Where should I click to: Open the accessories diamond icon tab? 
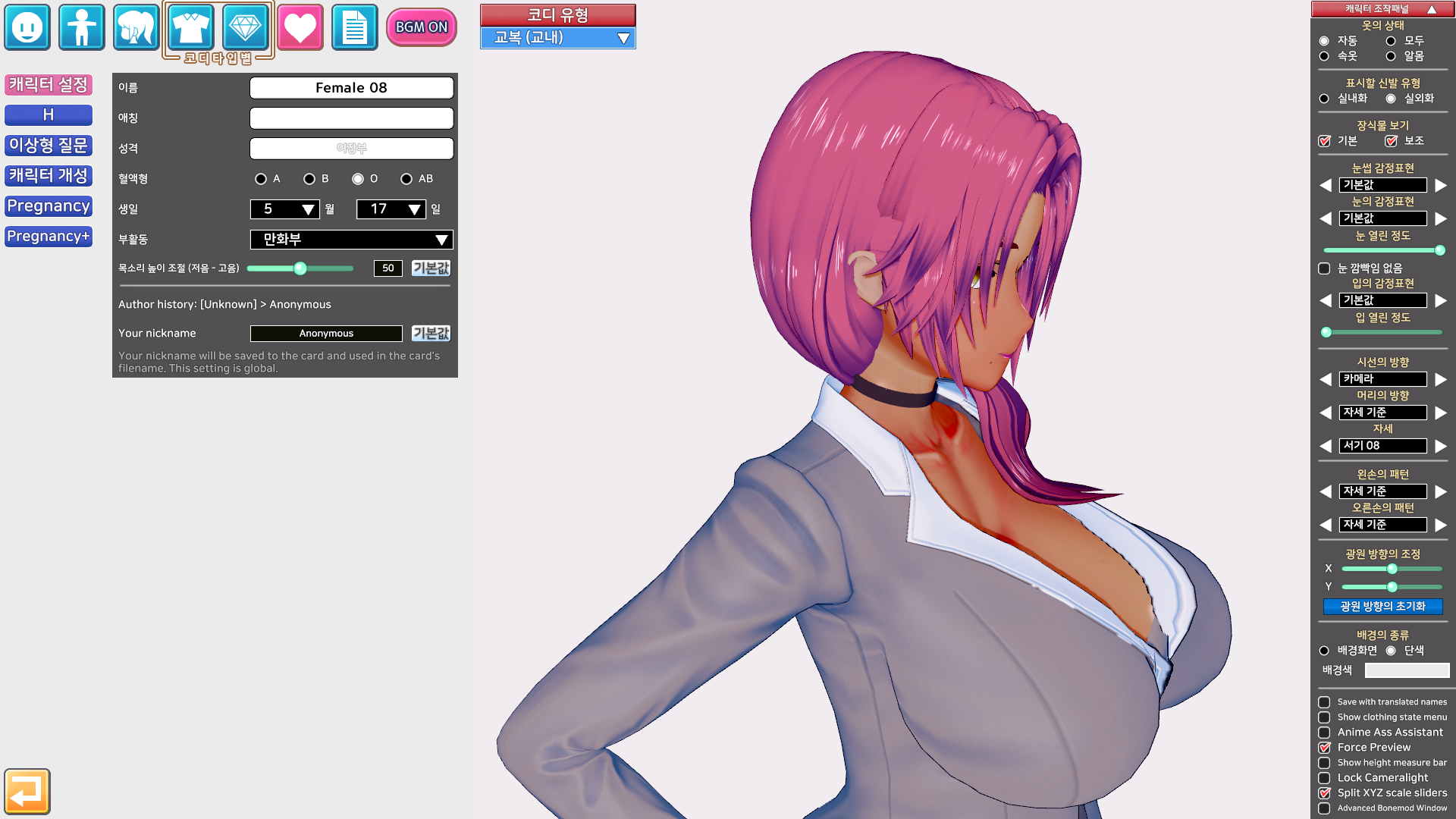[x=246, y=27]
